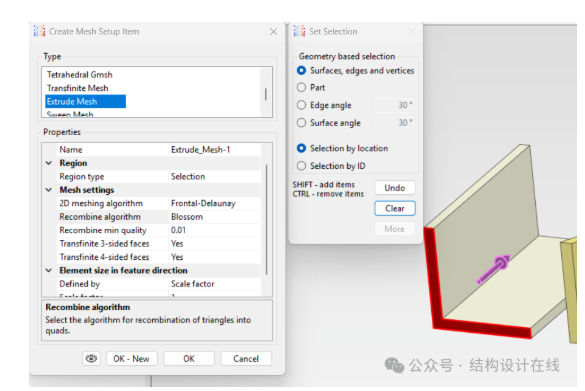
Task: Click the OK - New button
Action: pyautogui.click(x=131, y=359)
